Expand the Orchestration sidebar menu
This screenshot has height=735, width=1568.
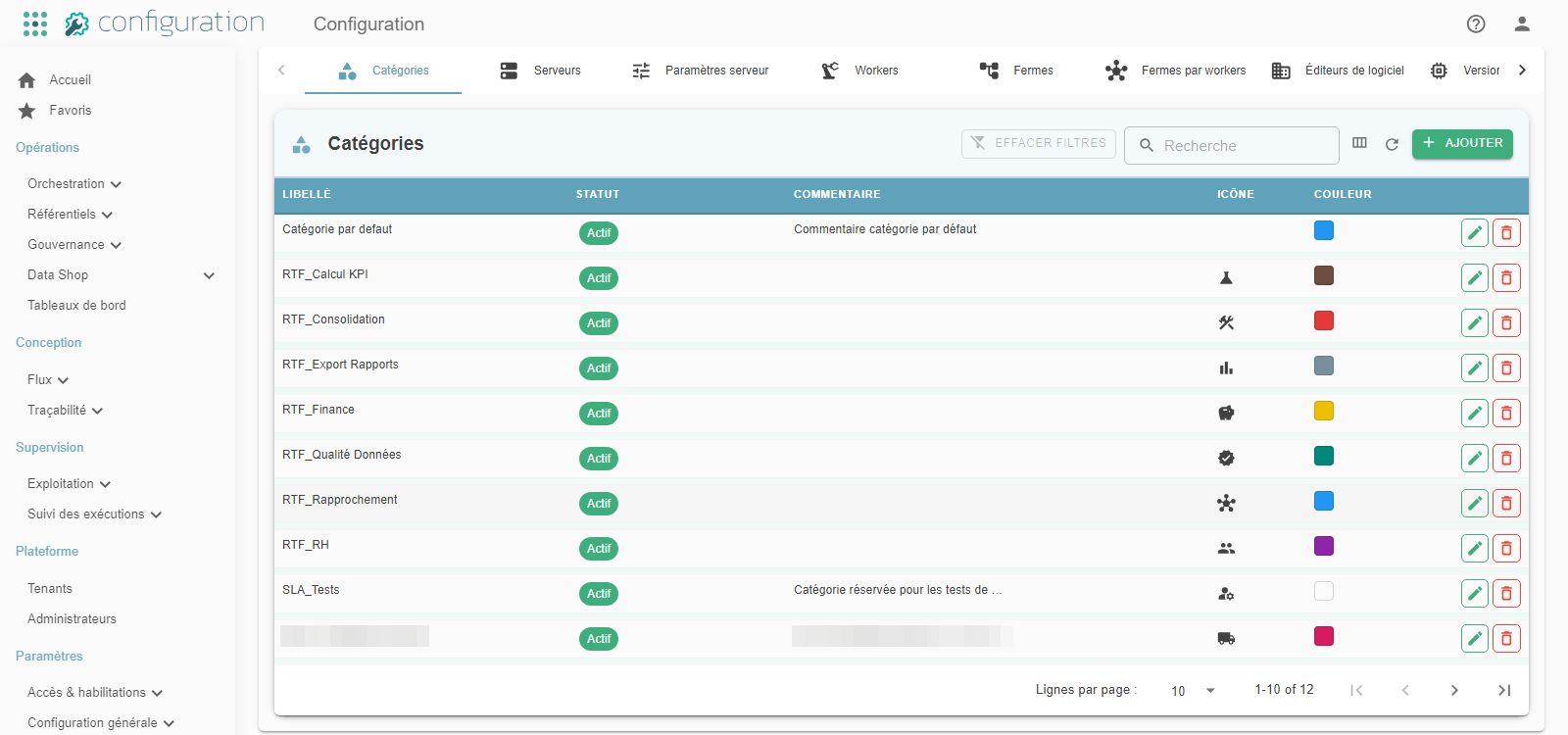pyautogui.click(x=74, y=184)
